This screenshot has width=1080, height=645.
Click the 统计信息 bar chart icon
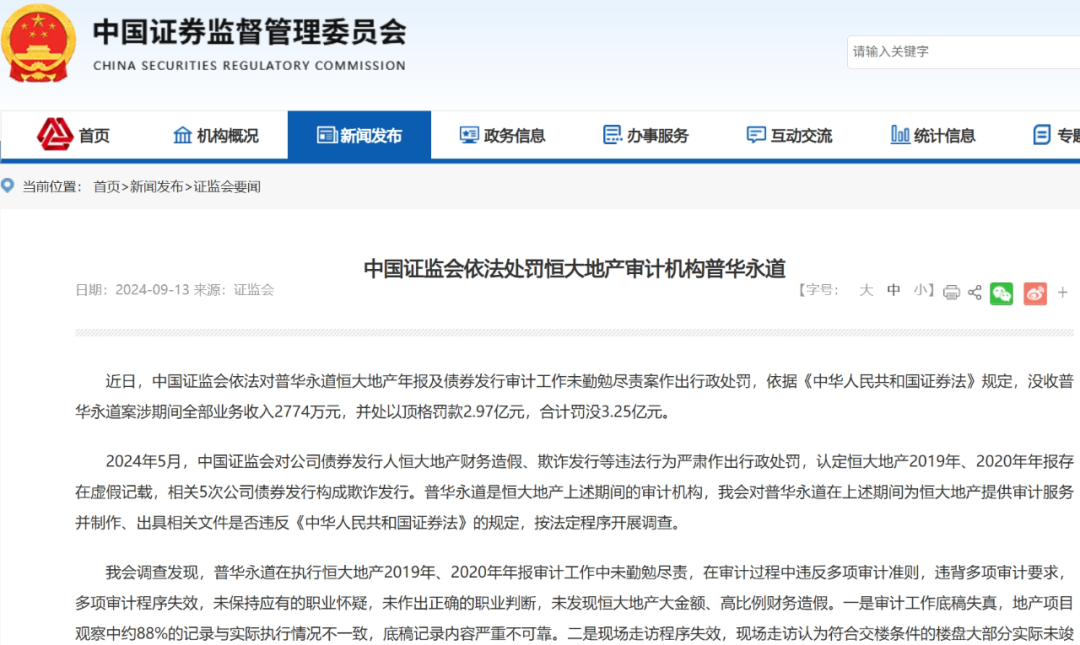(900, 134)
